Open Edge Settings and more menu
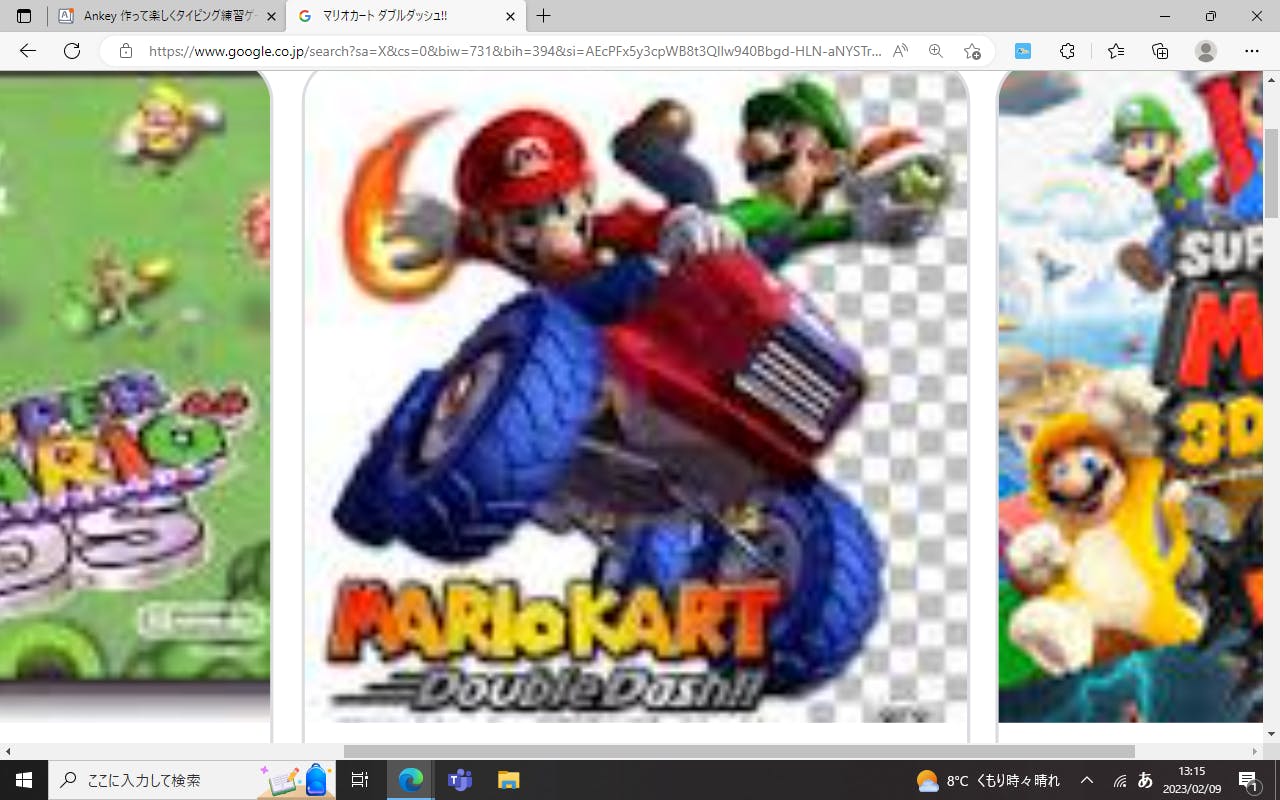This screenshot has width=1280, height=800. (1252, 51)
